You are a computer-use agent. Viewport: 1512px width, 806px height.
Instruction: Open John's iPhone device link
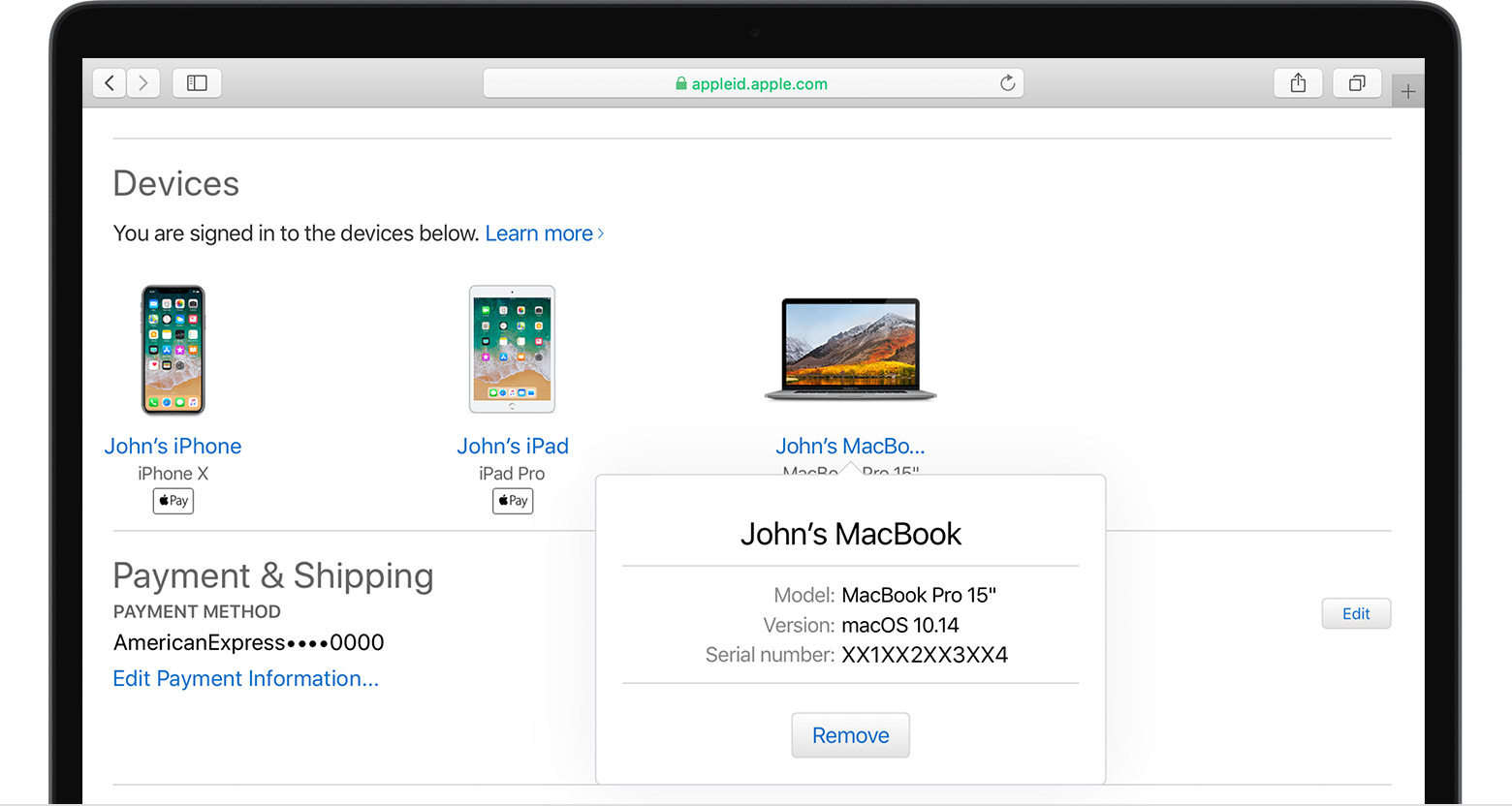tap(173, 446)
